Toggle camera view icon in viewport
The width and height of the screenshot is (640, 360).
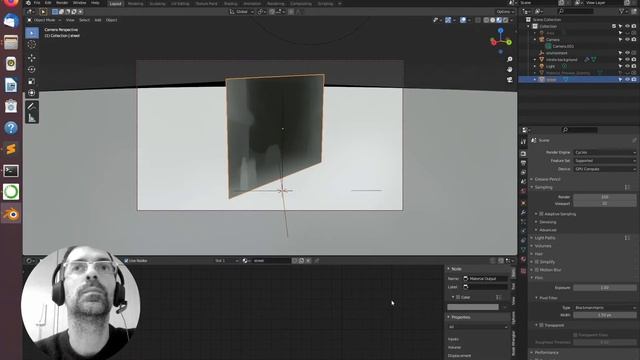pyautogui.click(x=510, y=80)
